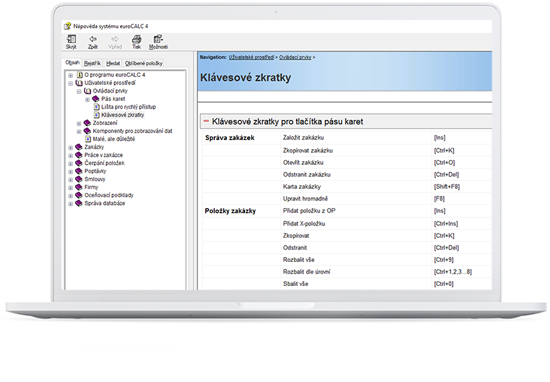
Task: Expand the Práce v zakázce node
Action: pyautogui.click(x=71, y=156)
